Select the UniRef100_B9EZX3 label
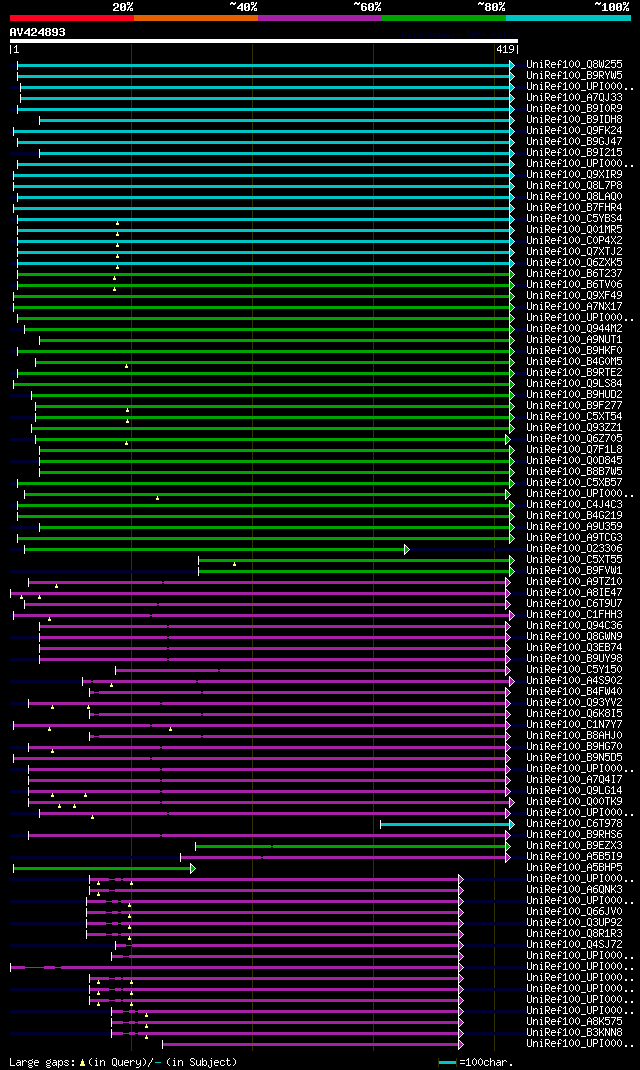The height and width of the screenshot is (1070, 640). pyautogui.click(x=574, y=845)
